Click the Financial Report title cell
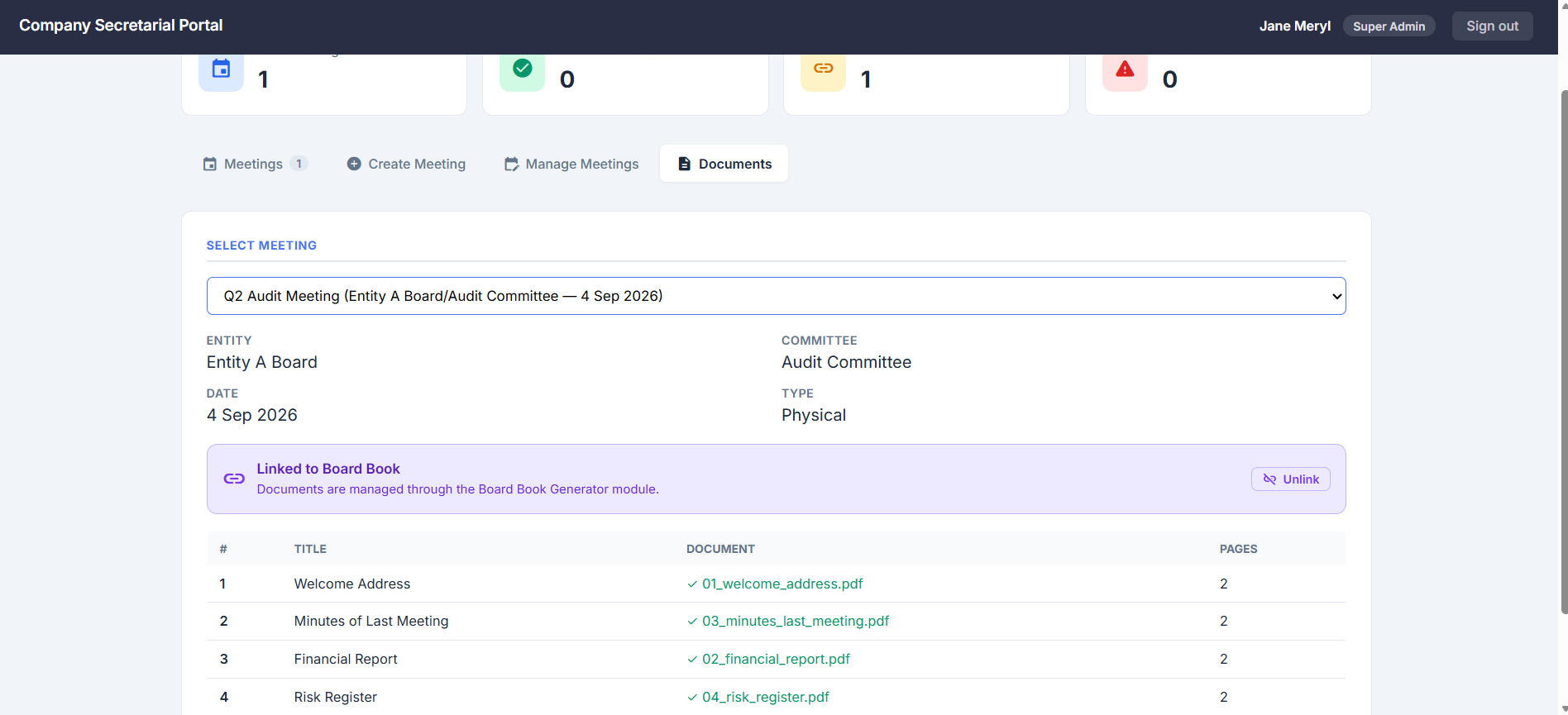This screenshot has height=715, width=1568. (x=346, y=659)
